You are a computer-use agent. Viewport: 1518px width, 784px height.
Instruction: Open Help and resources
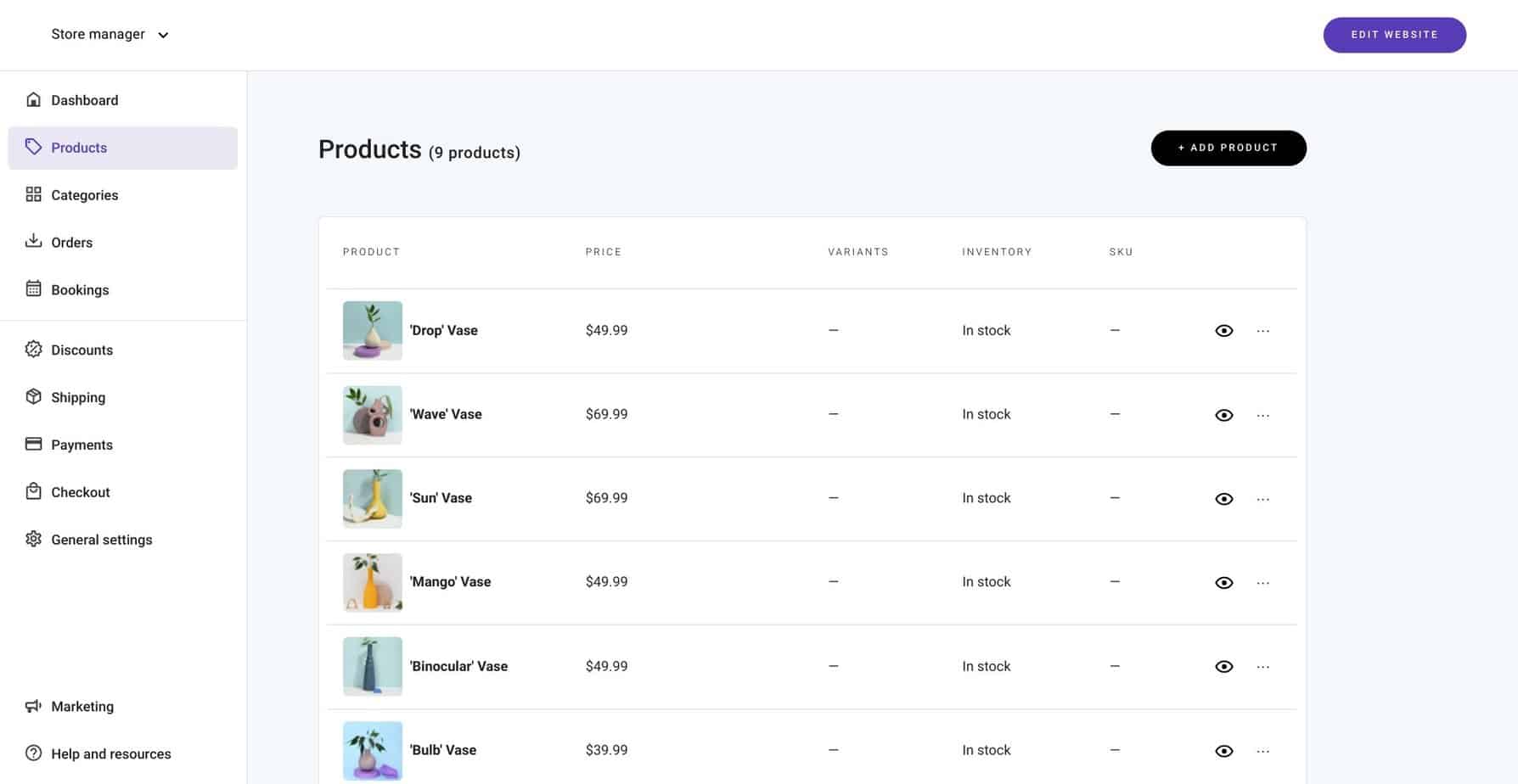pos(123,753)
